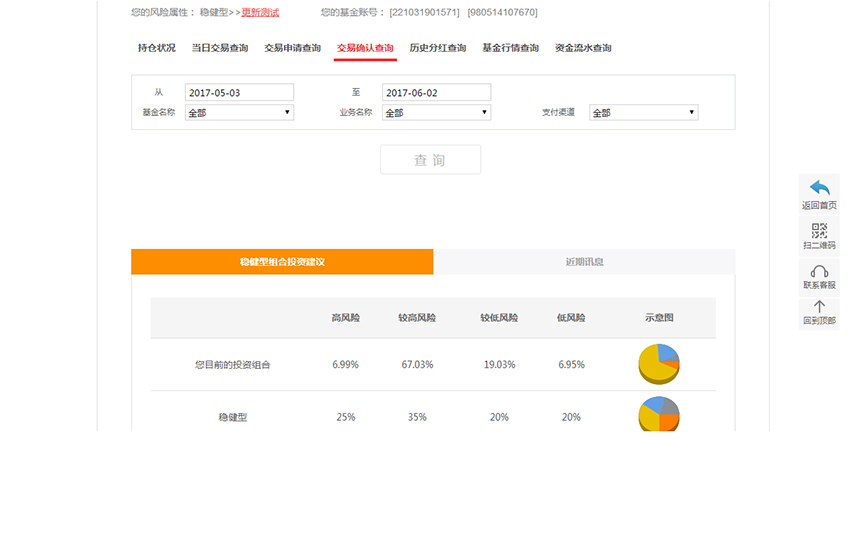
Task: Click the 回到顶部 up arrow icon
Action: click(x=819, y=307)
